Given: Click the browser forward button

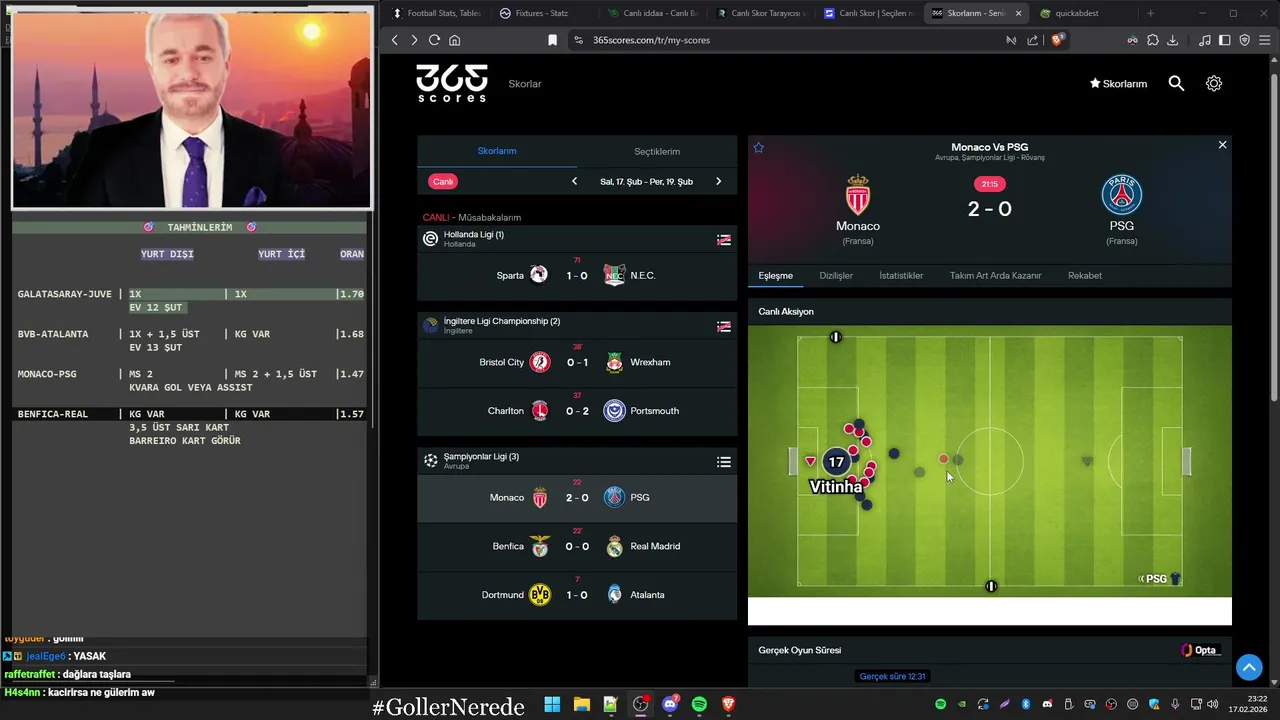Looking at the screenshot, I should pyautogui.click(x=414, y=40).
